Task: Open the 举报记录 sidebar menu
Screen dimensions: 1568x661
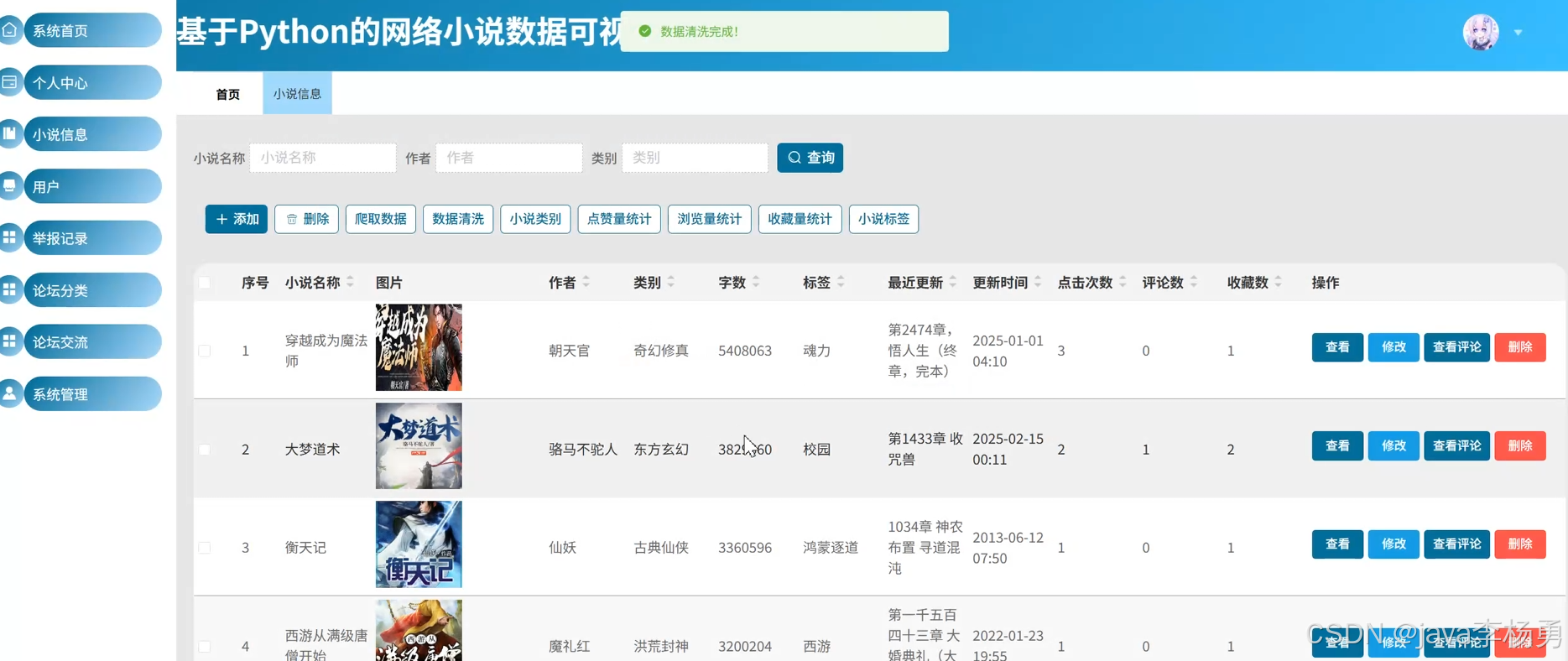Action: 92,238
